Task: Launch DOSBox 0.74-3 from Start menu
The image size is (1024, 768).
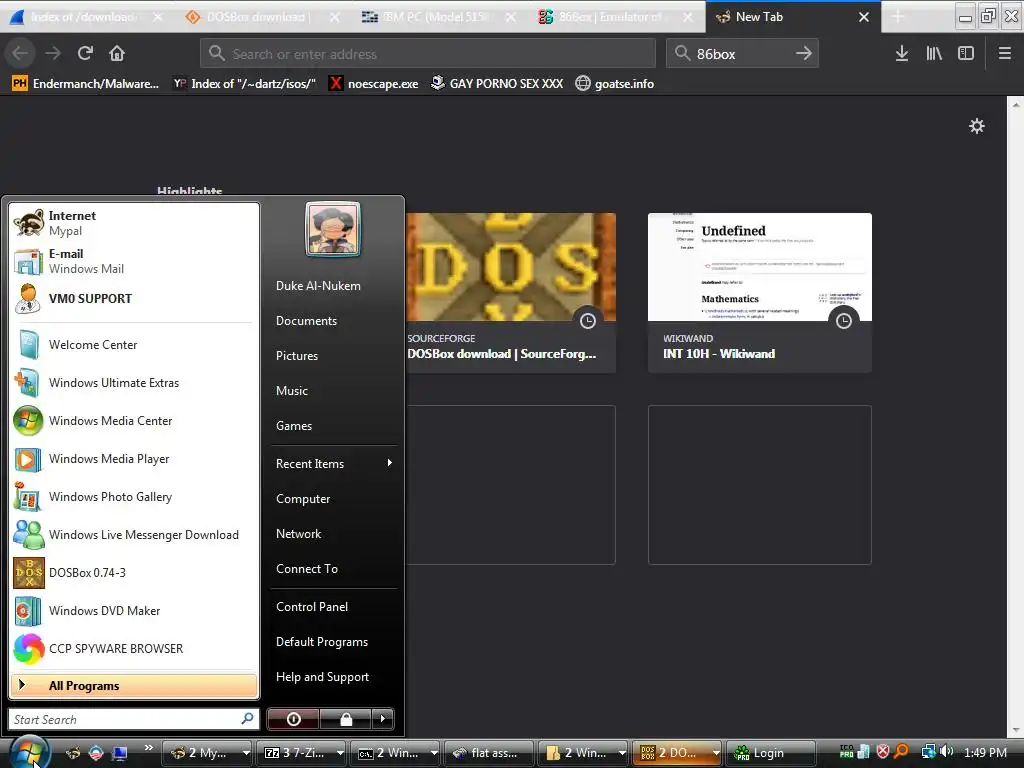Action: (x=134, y=572)
